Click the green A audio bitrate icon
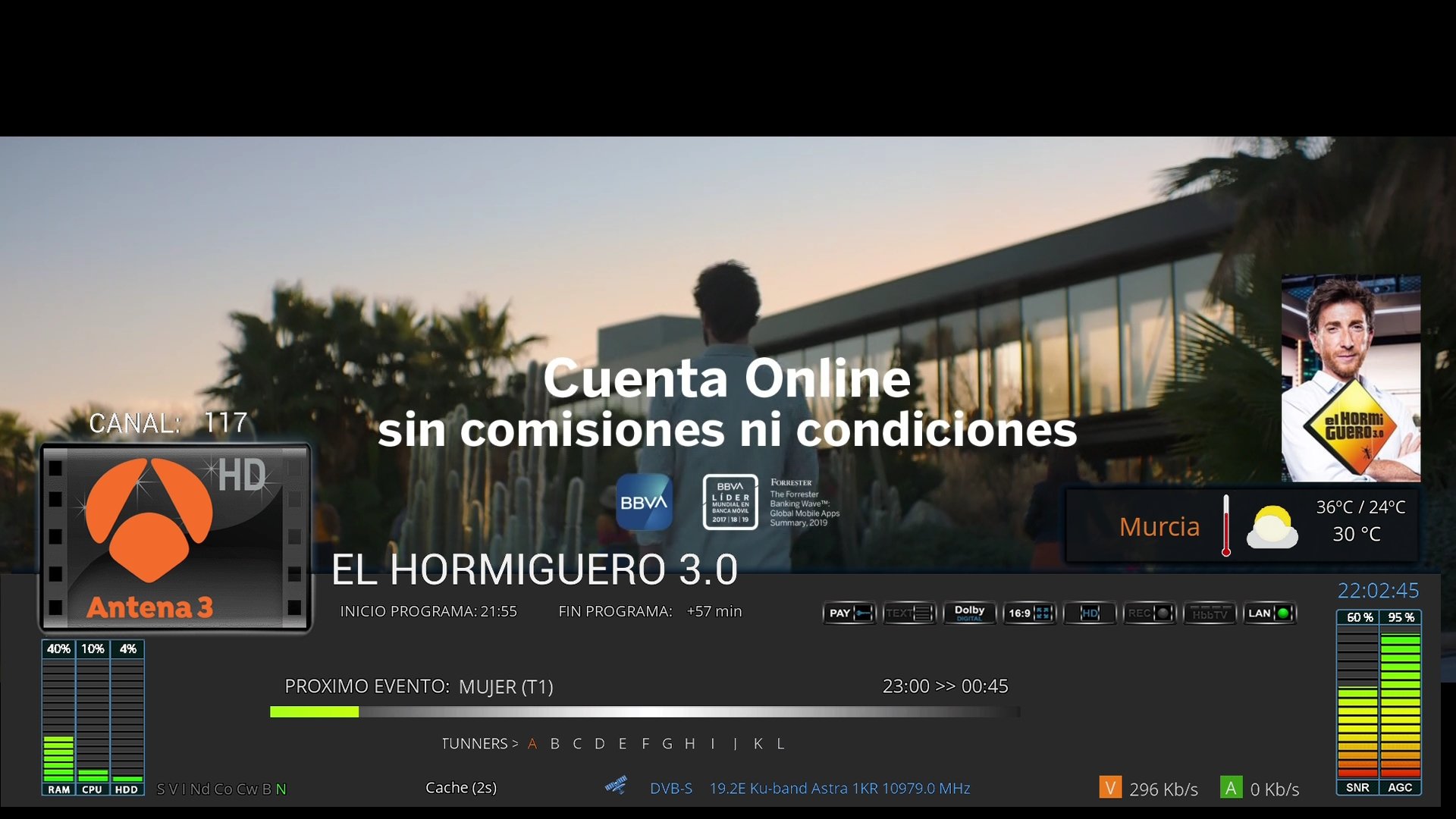The image size is (1456, 819). [x=1231, y=788]
